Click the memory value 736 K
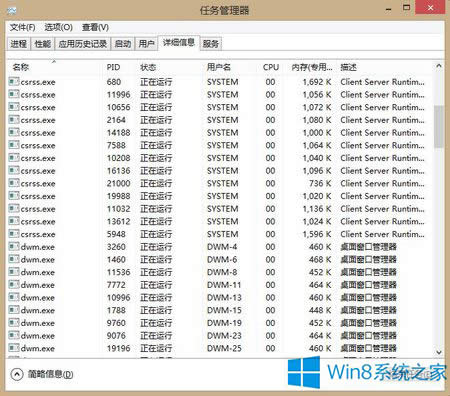This screenshot has width=450, height=396. point(320,183)
